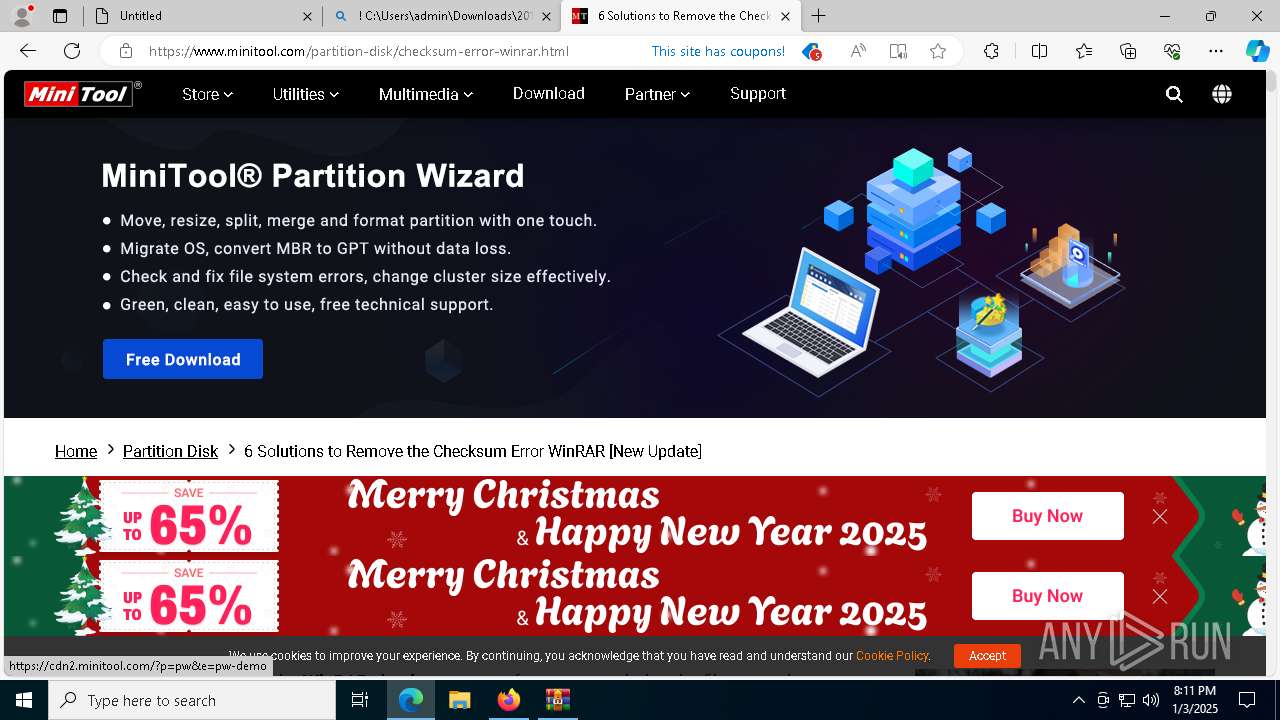Close the second Christmas banner X
This screenshot has width=1280, height=720.
pos(1160,596)
